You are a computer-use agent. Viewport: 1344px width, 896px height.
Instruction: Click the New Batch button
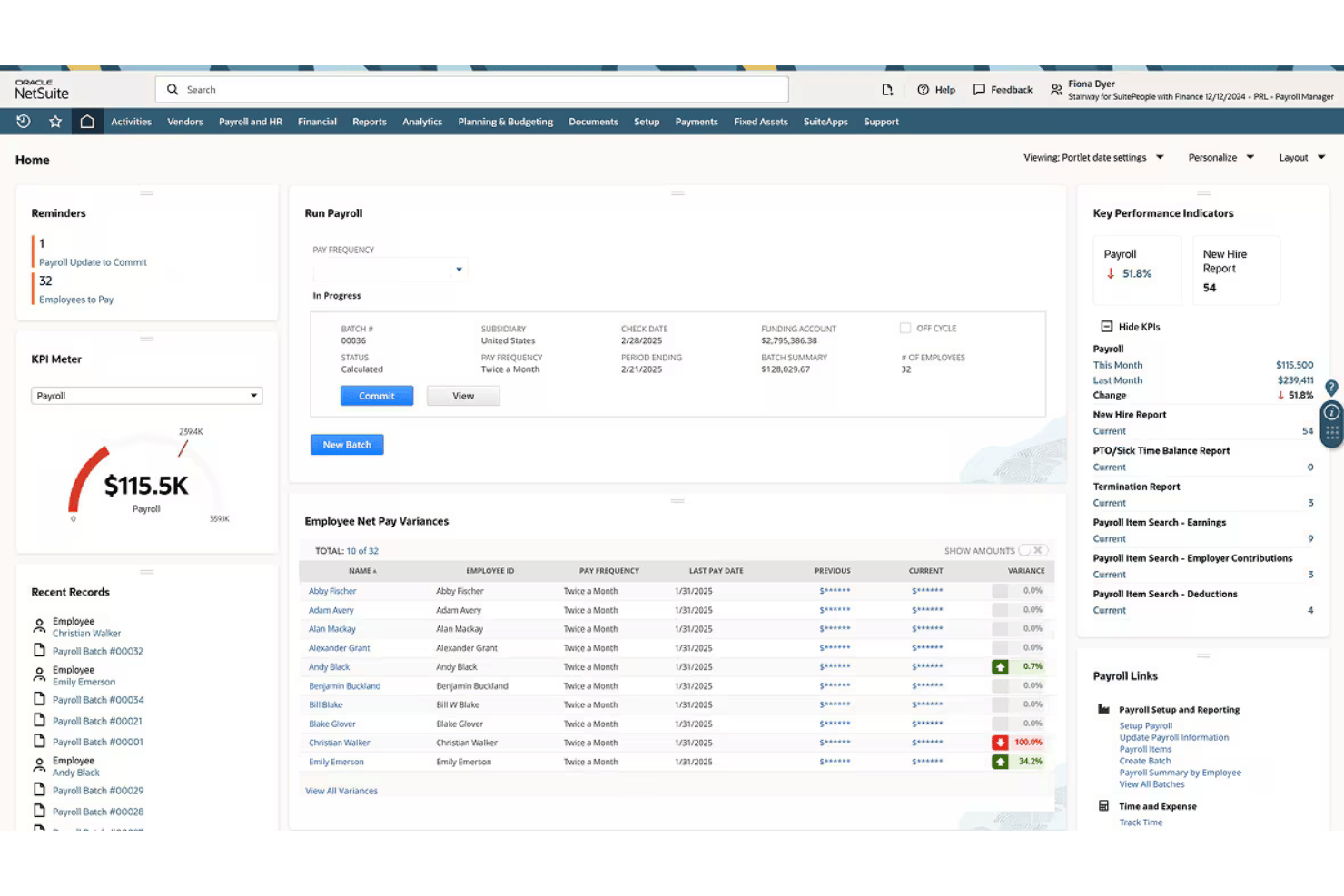click(x=347, y=445)
